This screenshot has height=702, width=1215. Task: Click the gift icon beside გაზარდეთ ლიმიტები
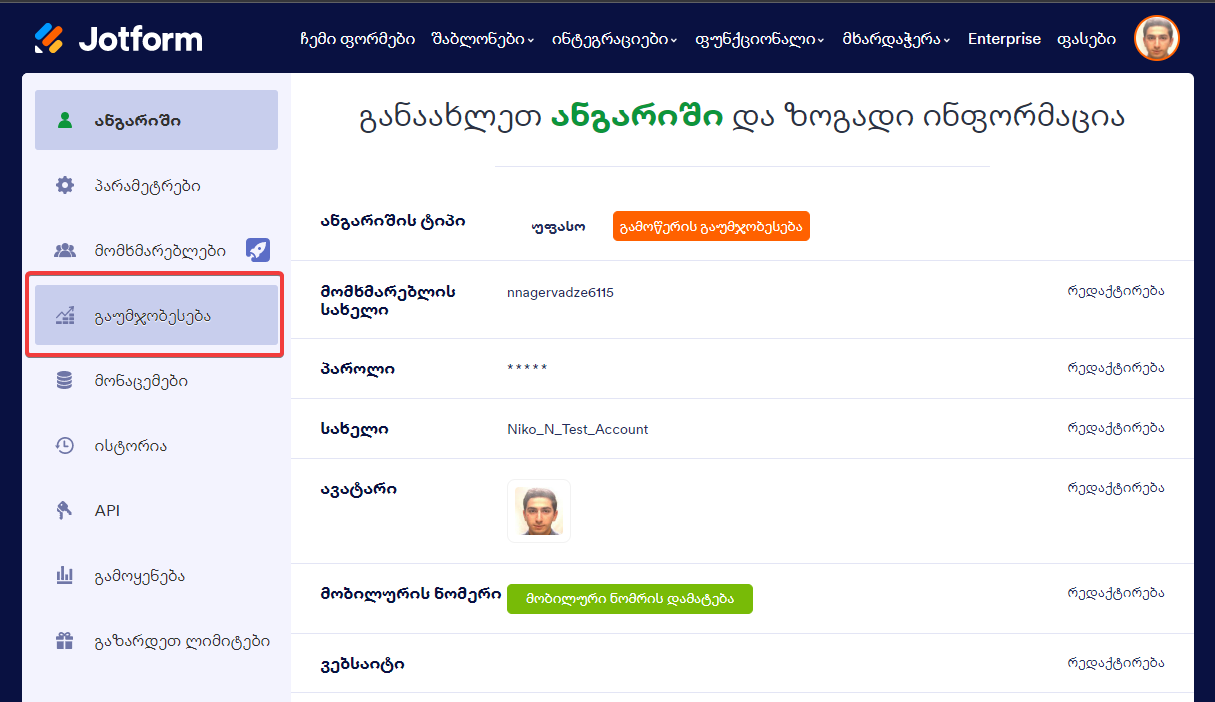[65, 641]
